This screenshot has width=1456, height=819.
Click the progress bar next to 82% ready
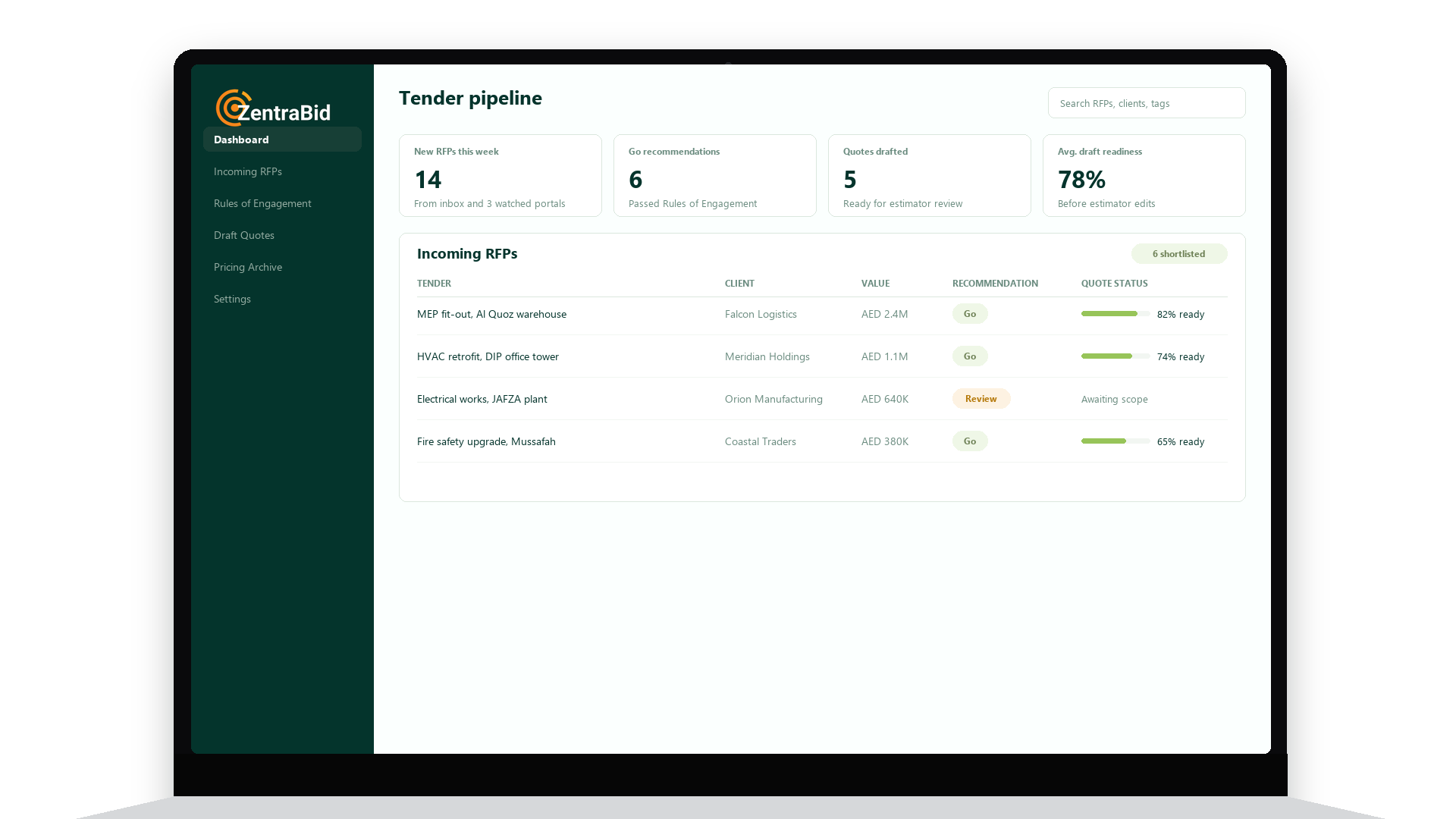(1116, 314)
